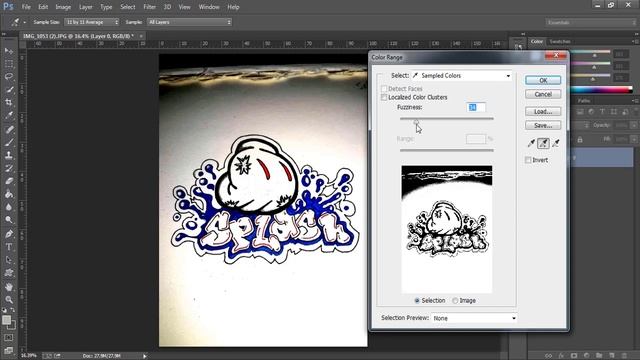
Task: Open the tool preset picker arrow
Action: 24,22
